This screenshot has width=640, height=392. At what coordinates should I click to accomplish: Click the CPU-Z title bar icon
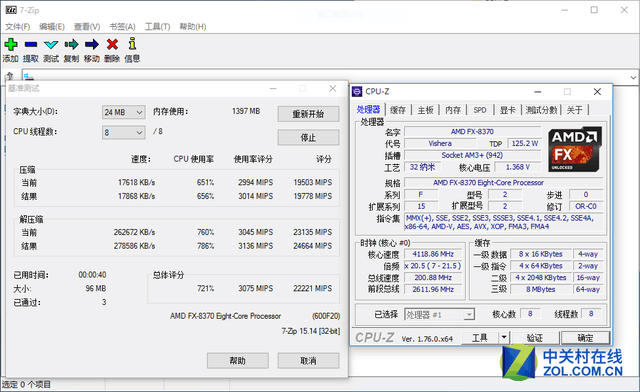tap(357, 91)
